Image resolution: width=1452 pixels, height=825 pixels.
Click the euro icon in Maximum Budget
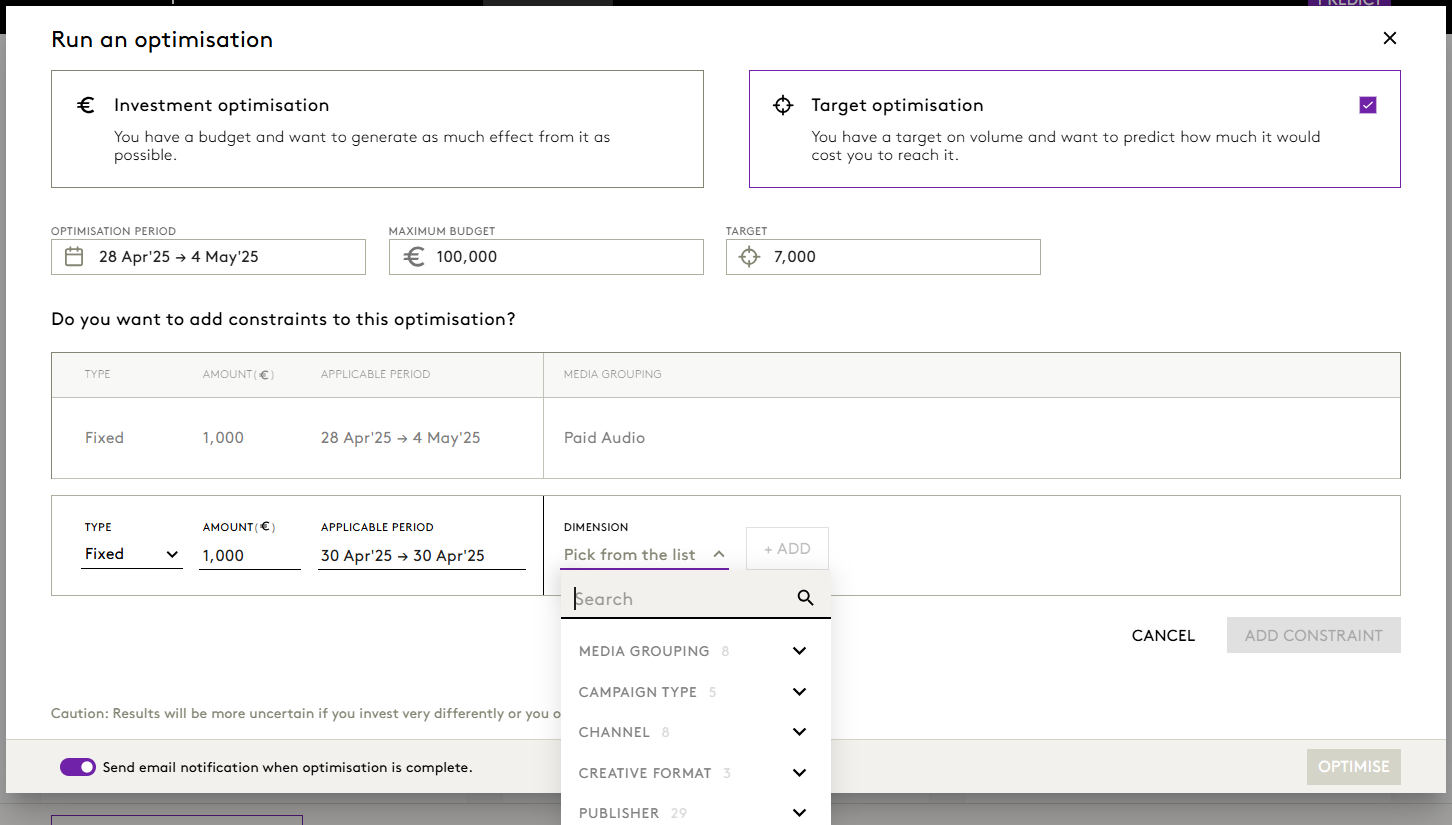413,257
